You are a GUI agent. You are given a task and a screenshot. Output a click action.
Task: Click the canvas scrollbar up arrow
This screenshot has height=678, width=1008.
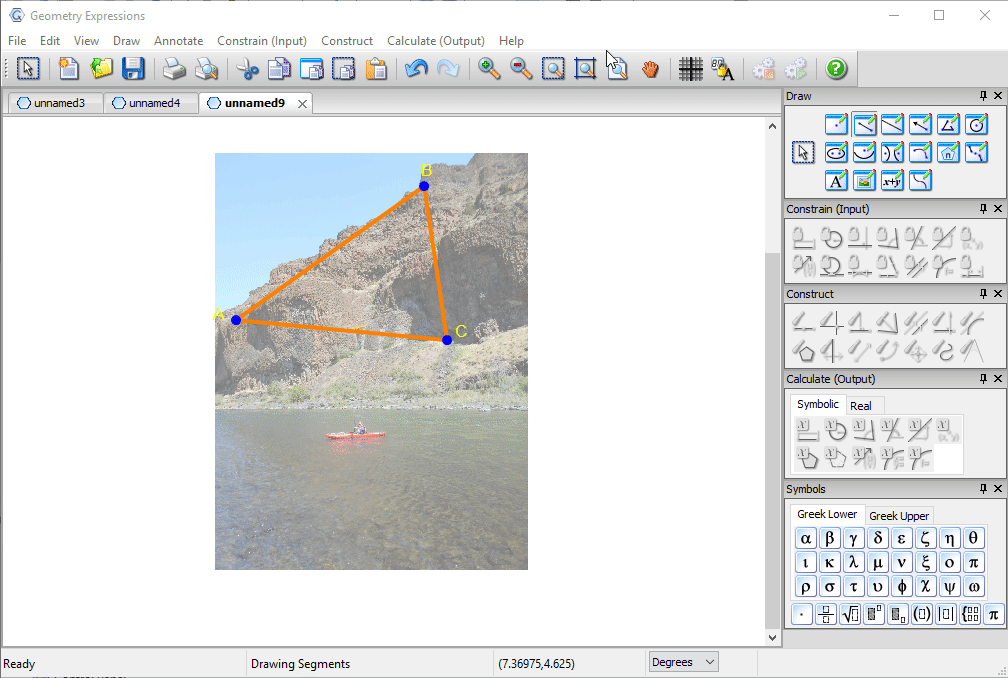[772, 127]
